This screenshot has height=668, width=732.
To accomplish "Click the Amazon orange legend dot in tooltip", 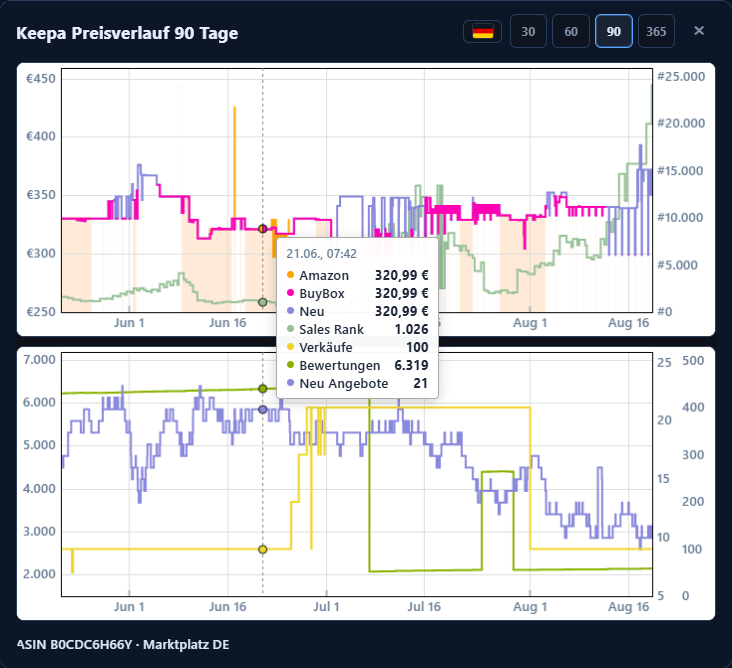I will [290, 275].
